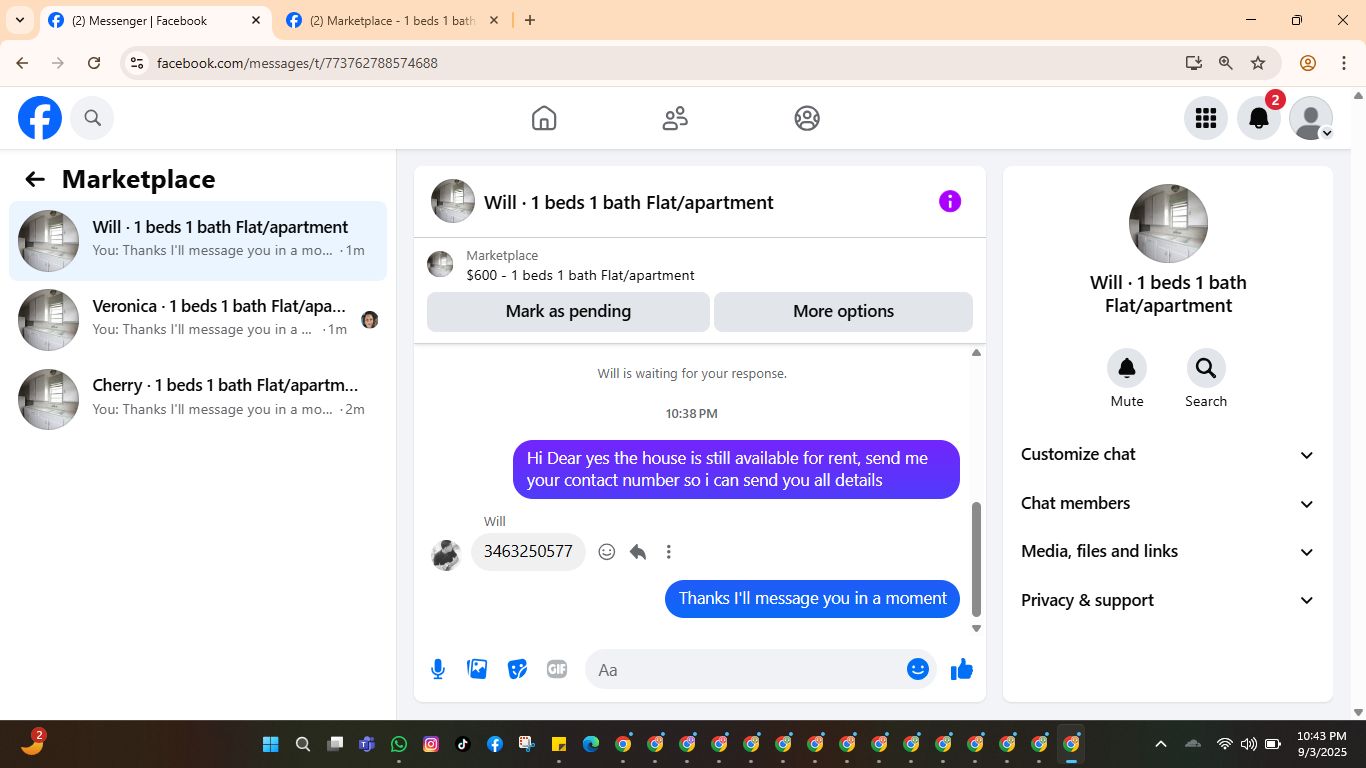This screenshot has height=768, width=1366.
Task: Start a voice clip with the microphone icon
Action: tap(438, 669)
